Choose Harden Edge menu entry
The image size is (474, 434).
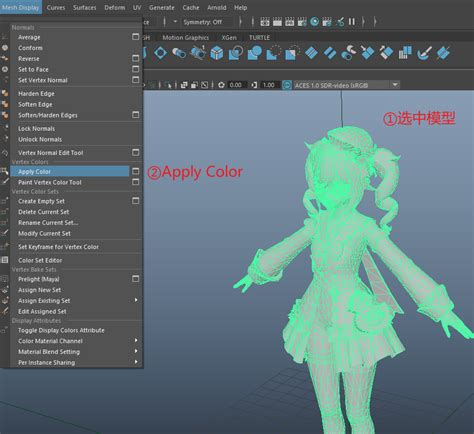[x=36, y=94]
